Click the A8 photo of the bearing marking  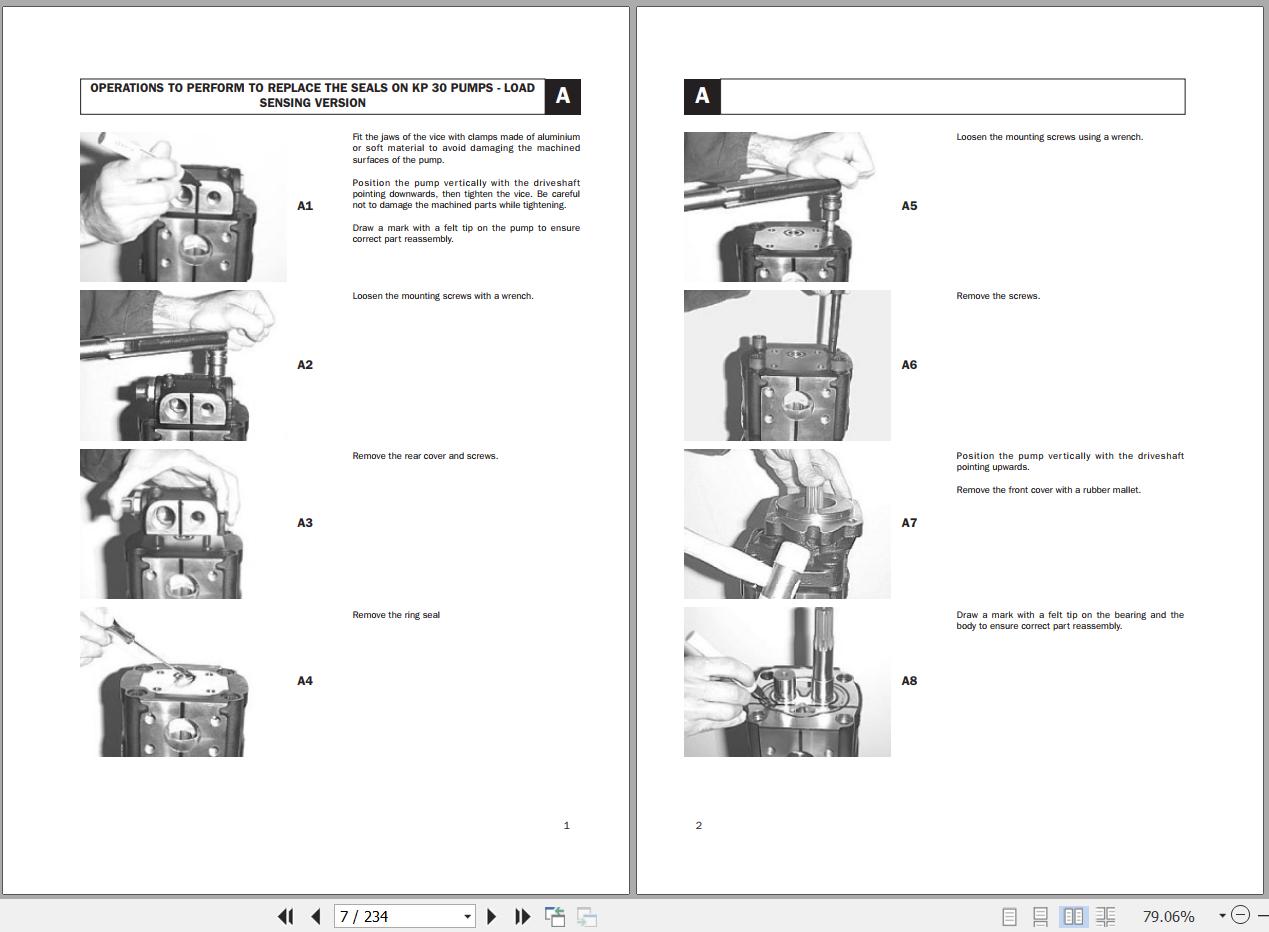(x=787, y=682)
